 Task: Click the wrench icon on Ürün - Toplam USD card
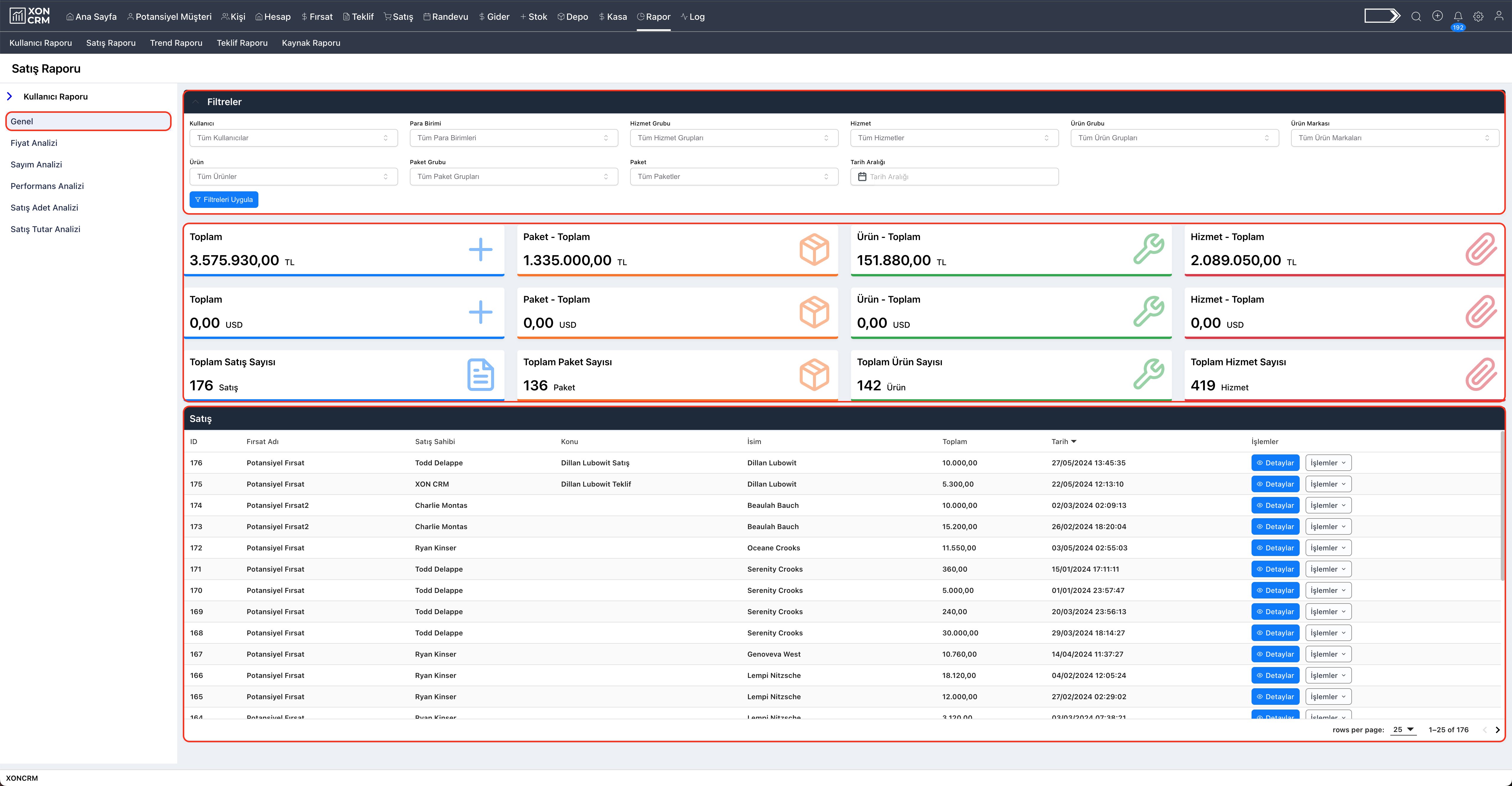[1148, 312]
